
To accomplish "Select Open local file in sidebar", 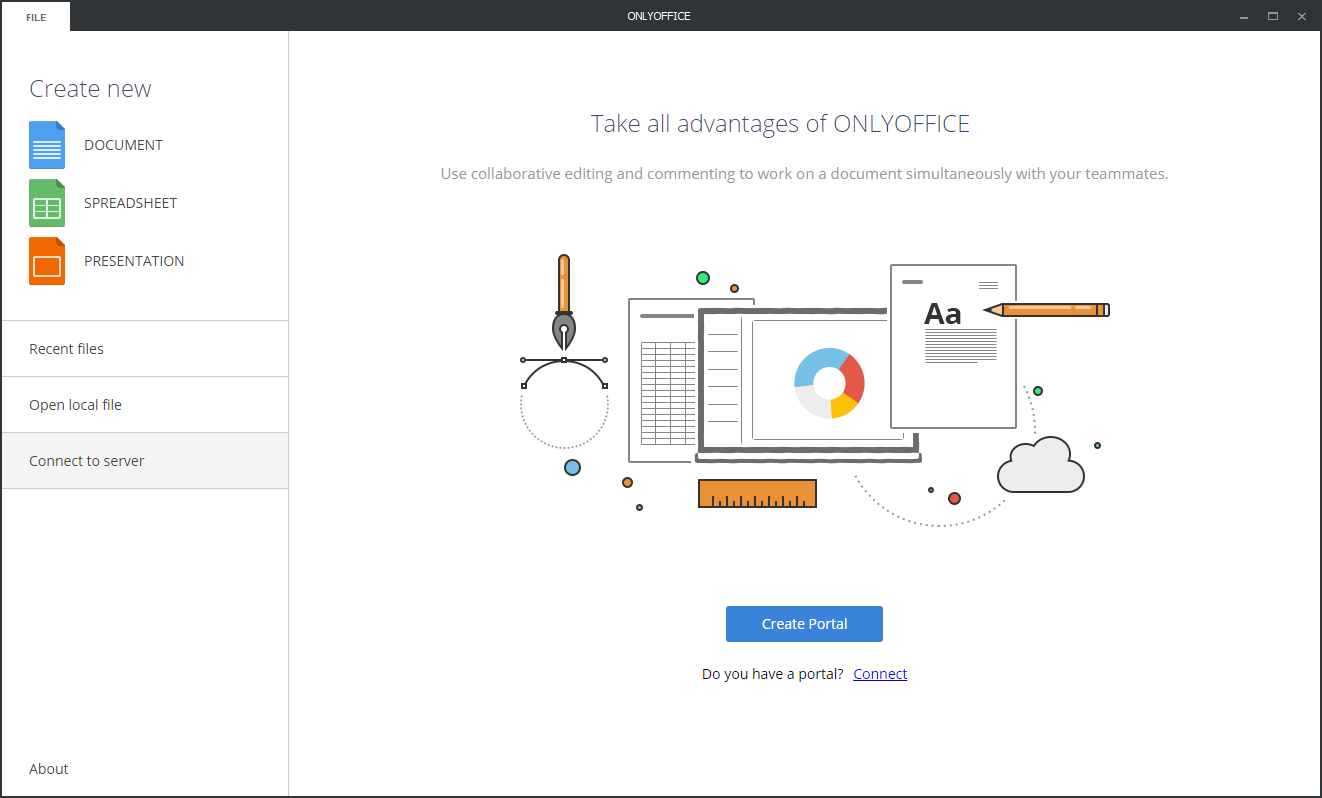I will pos(145,405).
